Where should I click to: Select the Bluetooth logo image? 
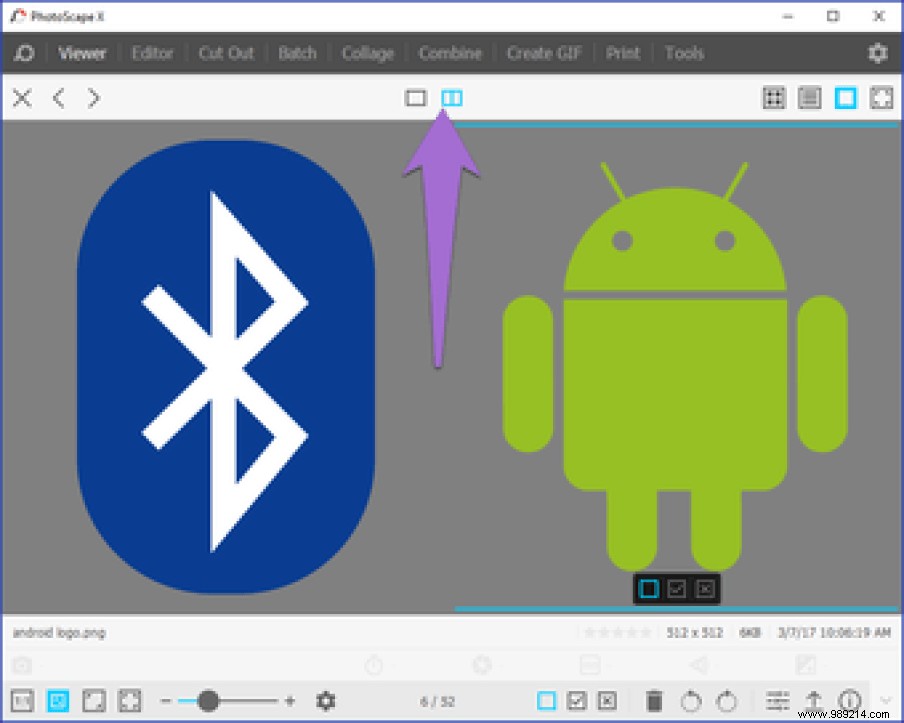pyautogui.click(x=225, y=368)
